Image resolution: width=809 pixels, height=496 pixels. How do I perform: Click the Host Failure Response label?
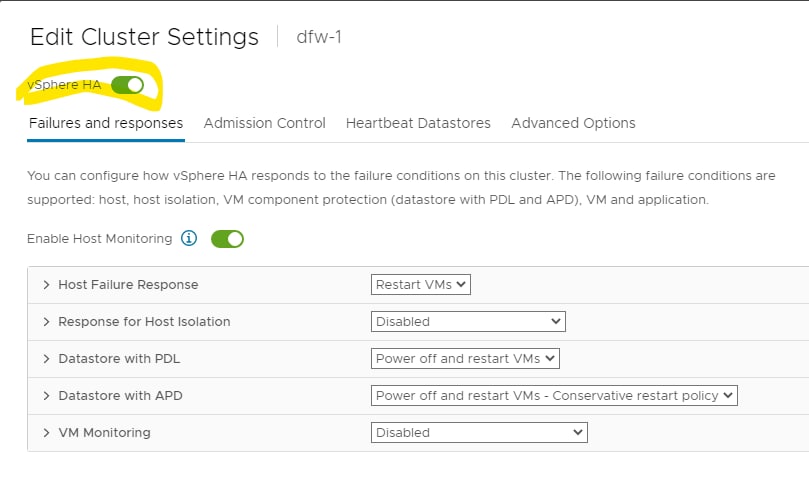(128, 284)
